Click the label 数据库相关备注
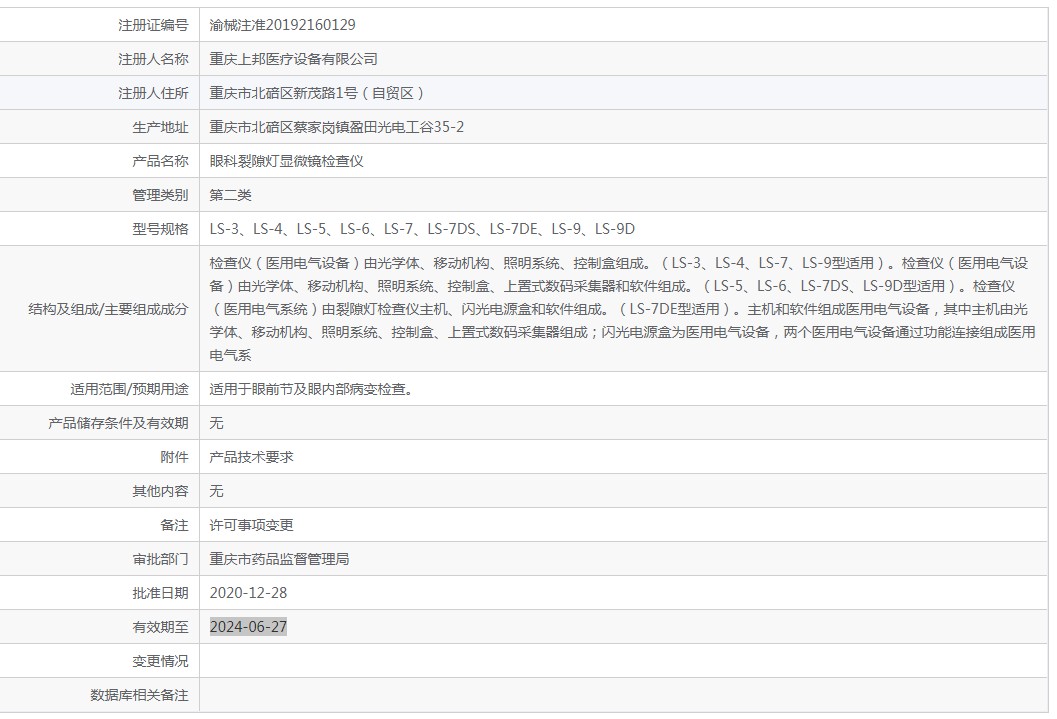 click(x=139, y=695)
